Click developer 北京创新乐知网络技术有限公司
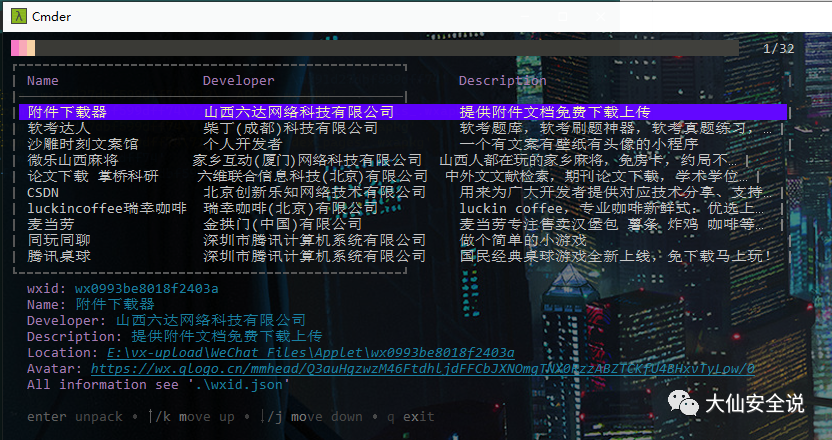This screenshot has height=440, width=832. [315, 192]
